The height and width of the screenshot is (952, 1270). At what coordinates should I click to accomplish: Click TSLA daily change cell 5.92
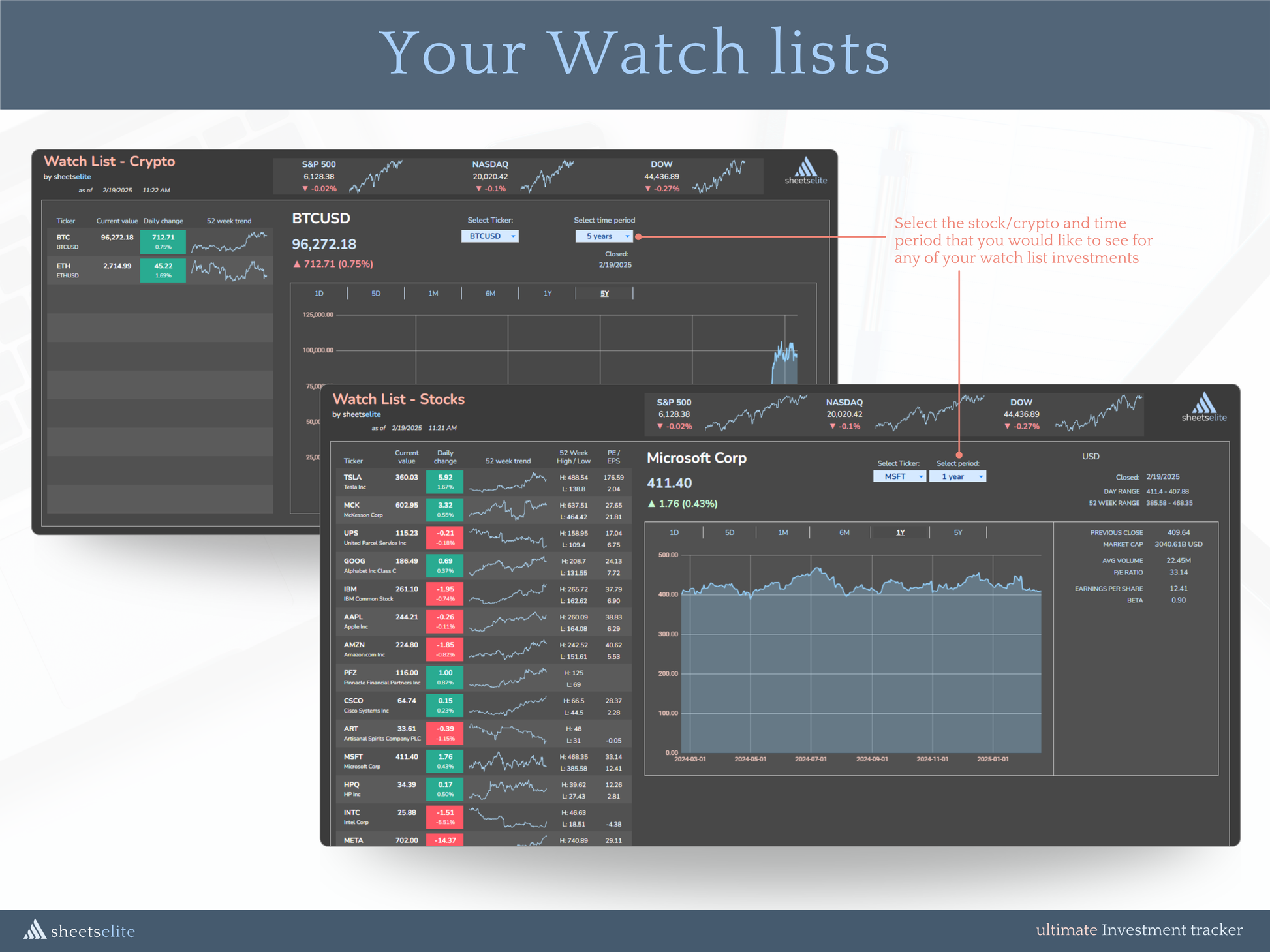point(444,482)
